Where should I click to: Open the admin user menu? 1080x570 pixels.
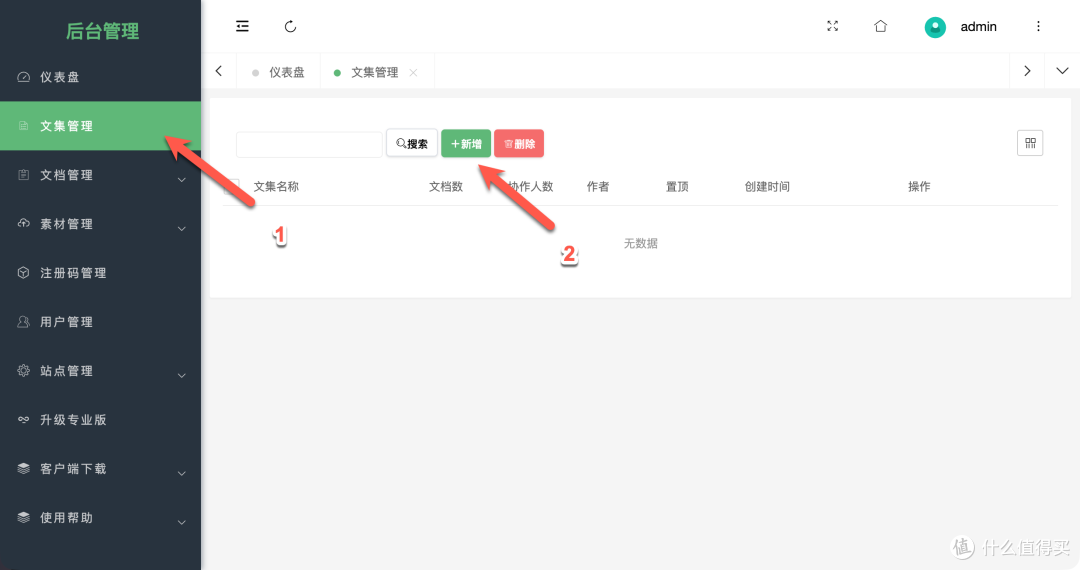(978, 27)
